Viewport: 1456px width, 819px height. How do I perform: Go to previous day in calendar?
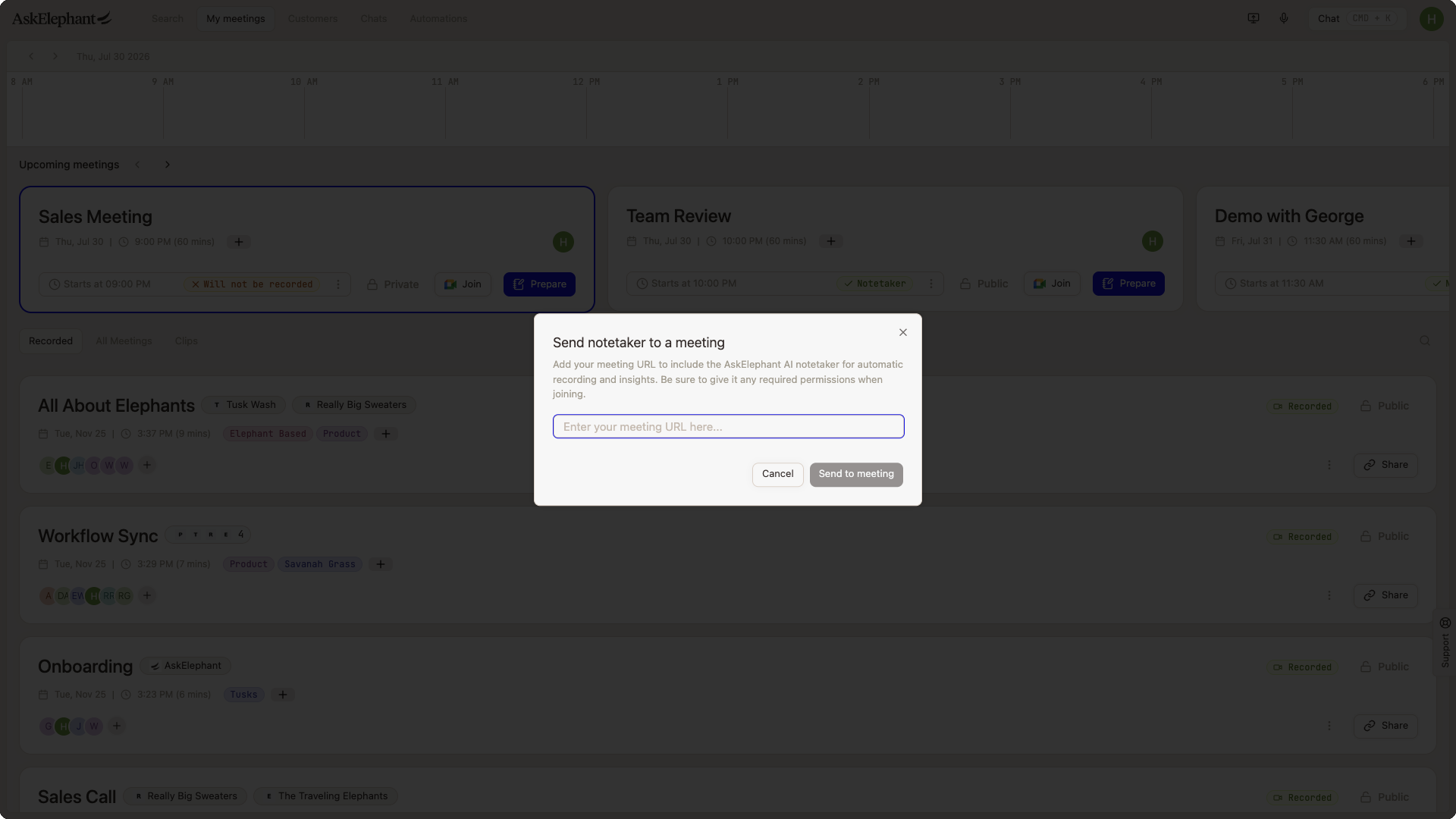pos(31,56)
